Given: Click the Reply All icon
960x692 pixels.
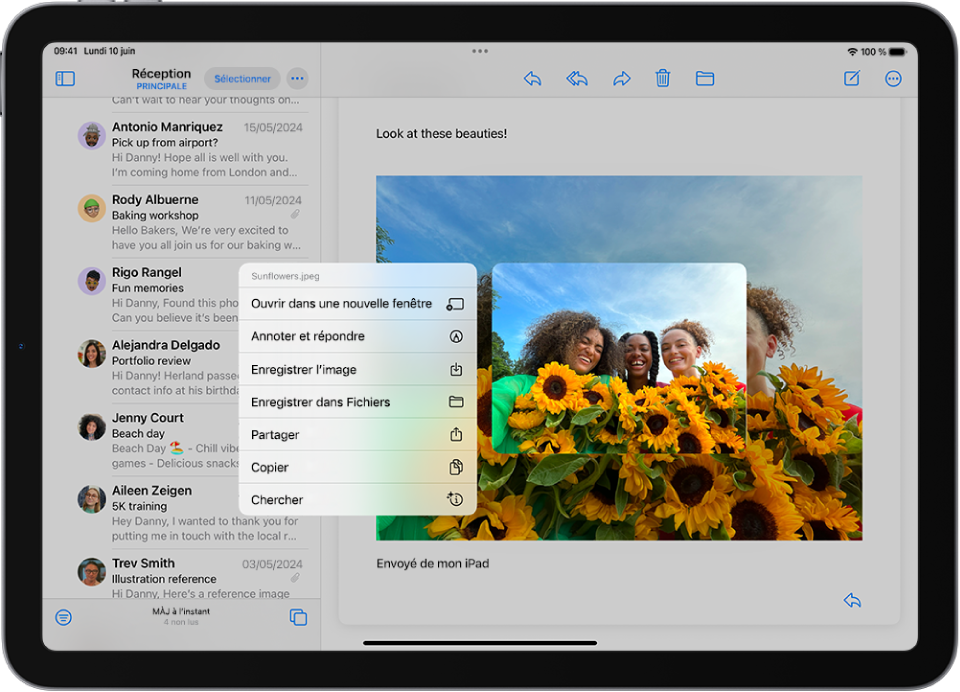Looking at the screenshot, I should [x=577, y=79].
